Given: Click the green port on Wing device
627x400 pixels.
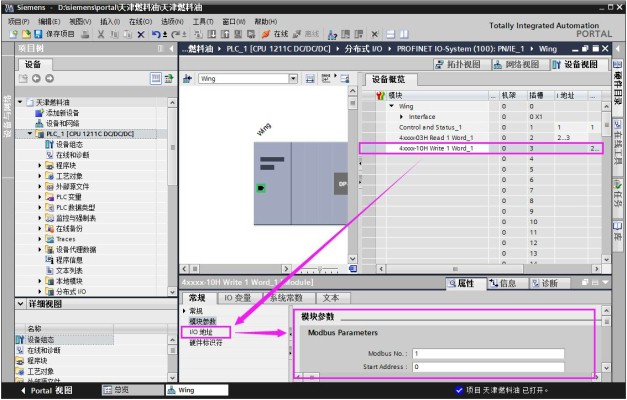Looking at the screenshot, I should pos(261,188).
